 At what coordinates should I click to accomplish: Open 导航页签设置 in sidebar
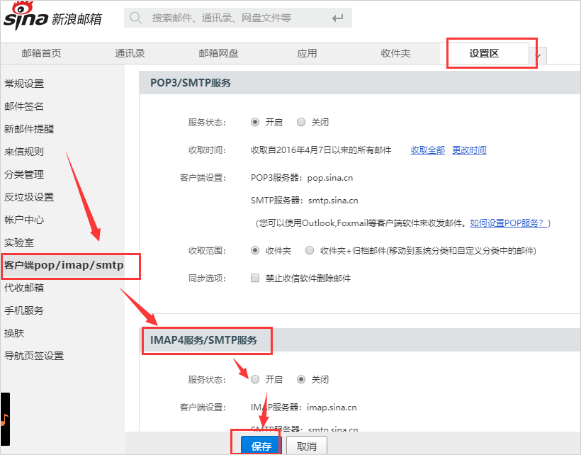[x=34, y=356]
